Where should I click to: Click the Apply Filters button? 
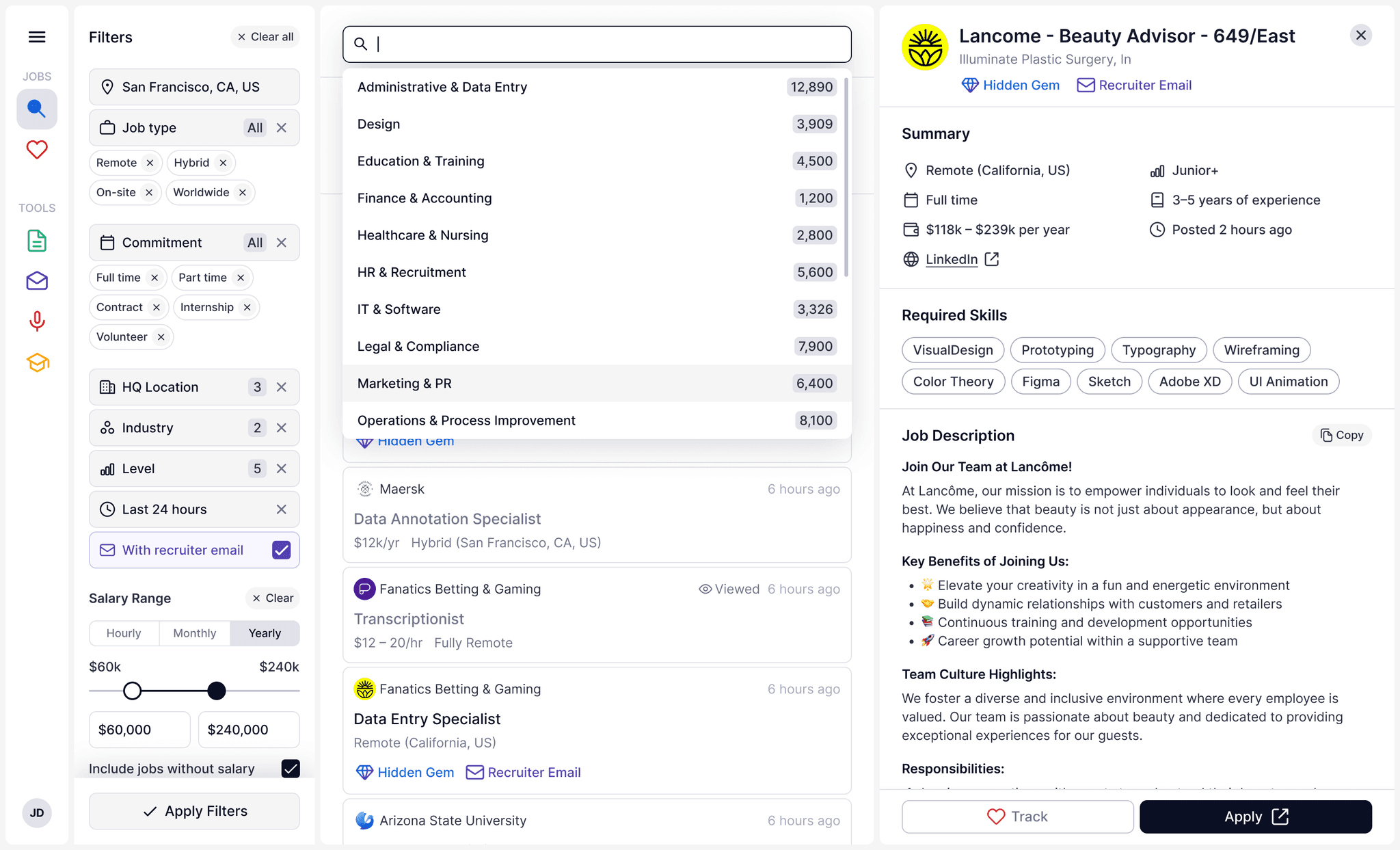(194, 811)
